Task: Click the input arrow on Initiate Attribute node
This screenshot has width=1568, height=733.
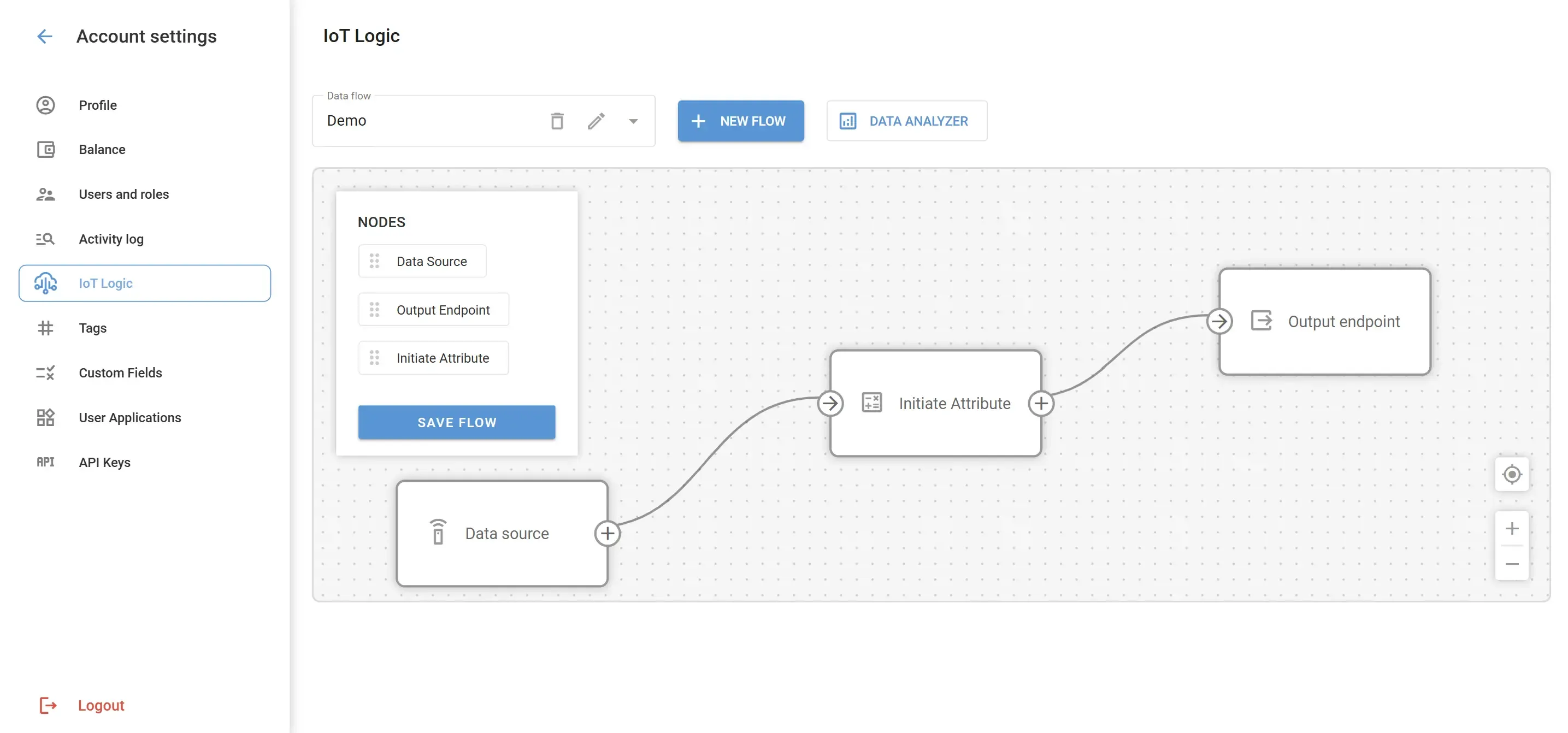Action: coord(830,403)
